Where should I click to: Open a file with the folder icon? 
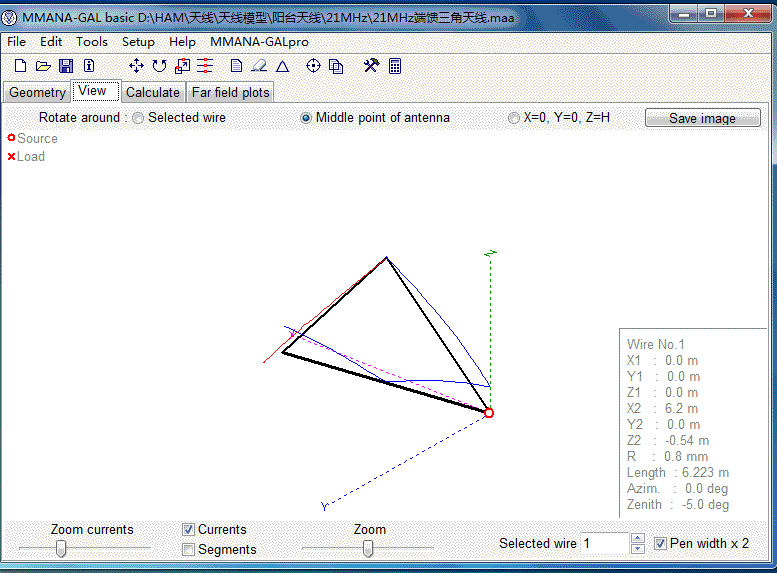coord(43,66)
